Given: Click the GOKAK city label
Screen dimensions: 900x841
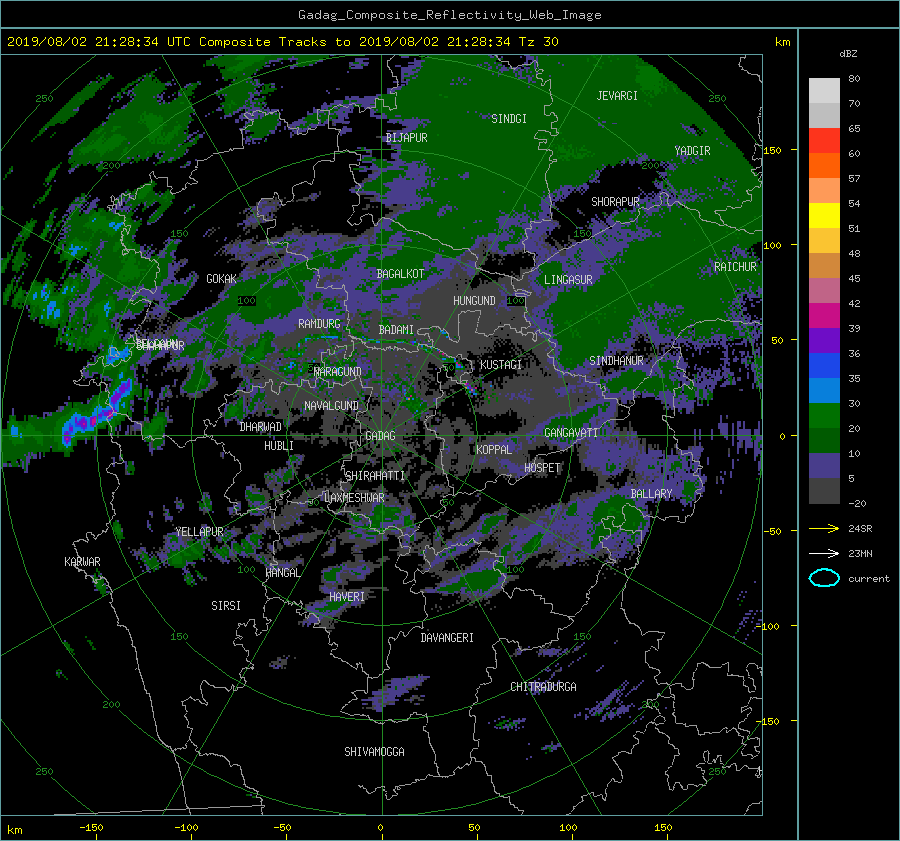Looking at the screenshot, I should (x=221, y=279).
